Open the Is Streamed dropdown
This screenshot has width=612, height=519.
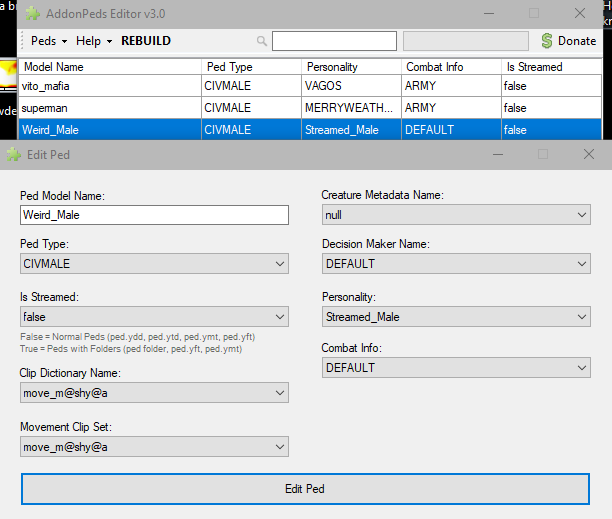coord(155,317)
